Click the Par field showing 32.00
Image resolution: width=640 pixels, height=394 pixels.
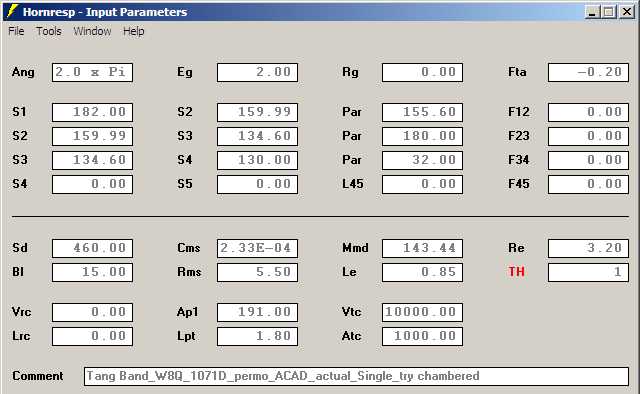pyautogui.click(x=422, y=160)
